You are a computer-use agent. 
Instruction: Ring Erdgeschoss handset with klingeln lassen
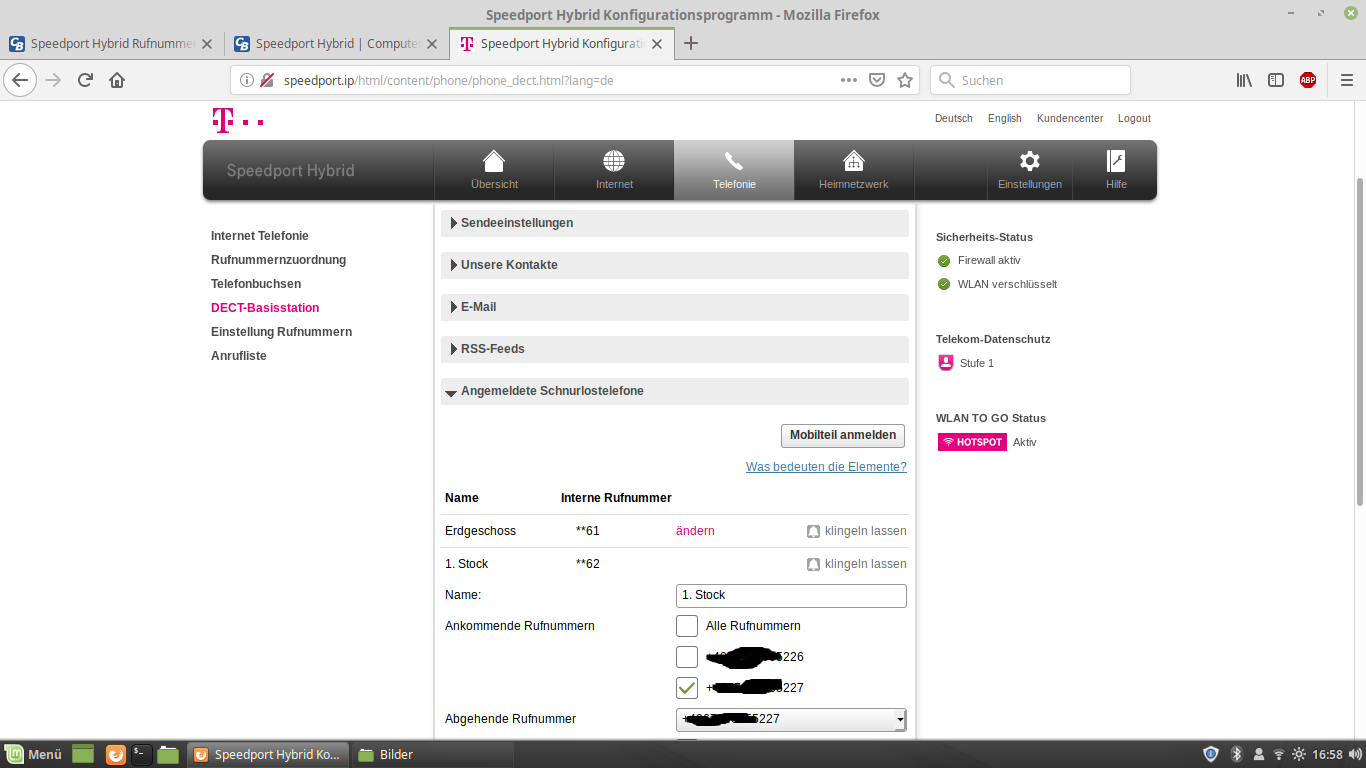pos(857,531)
